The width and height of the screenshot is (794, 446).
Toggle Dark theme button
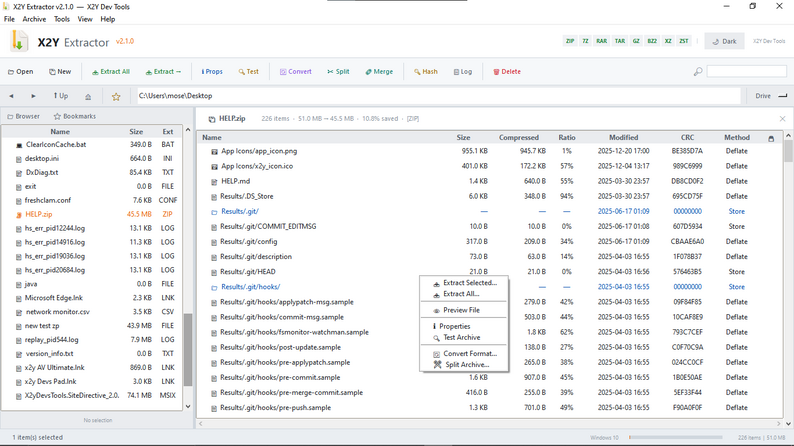(x=724, y=41)
